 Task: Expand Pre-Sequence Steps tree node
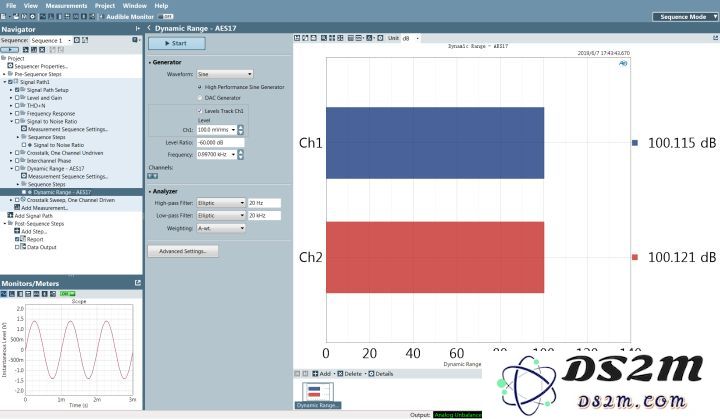(x=5, y=74)
